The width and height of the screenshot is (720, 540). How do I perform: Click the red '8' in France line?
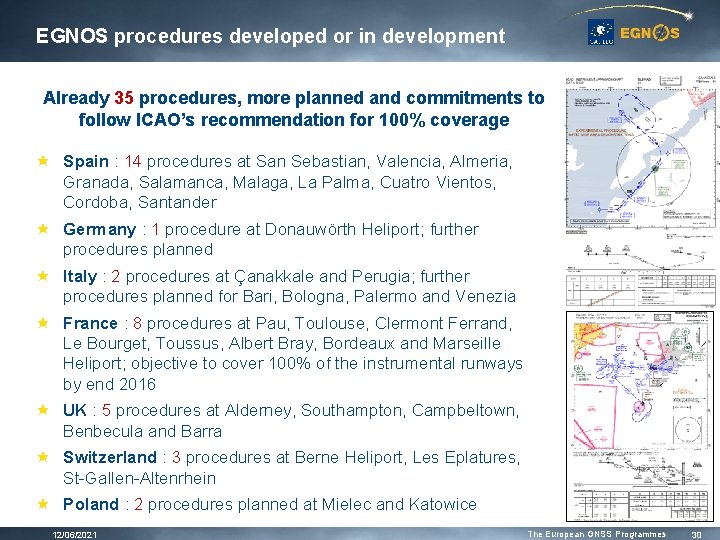137,323
